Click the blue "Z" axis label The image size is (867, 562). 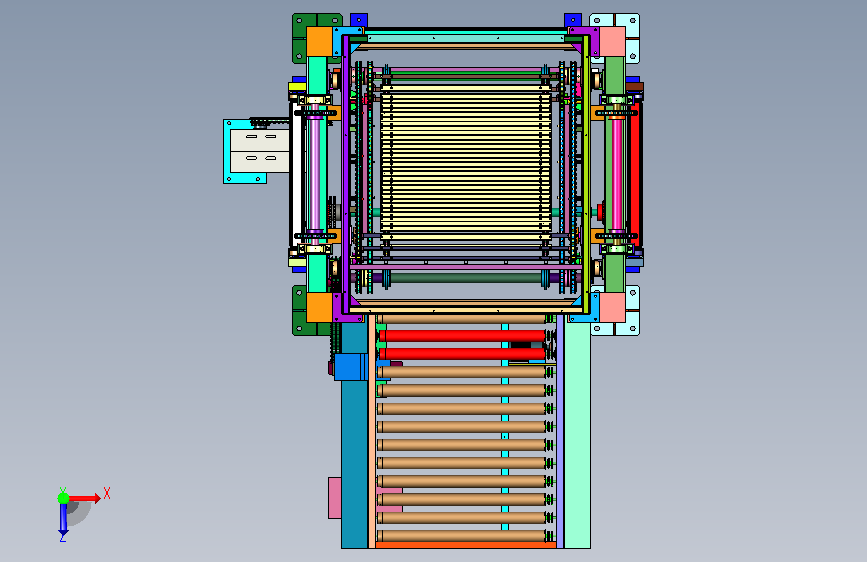[62, 538]
